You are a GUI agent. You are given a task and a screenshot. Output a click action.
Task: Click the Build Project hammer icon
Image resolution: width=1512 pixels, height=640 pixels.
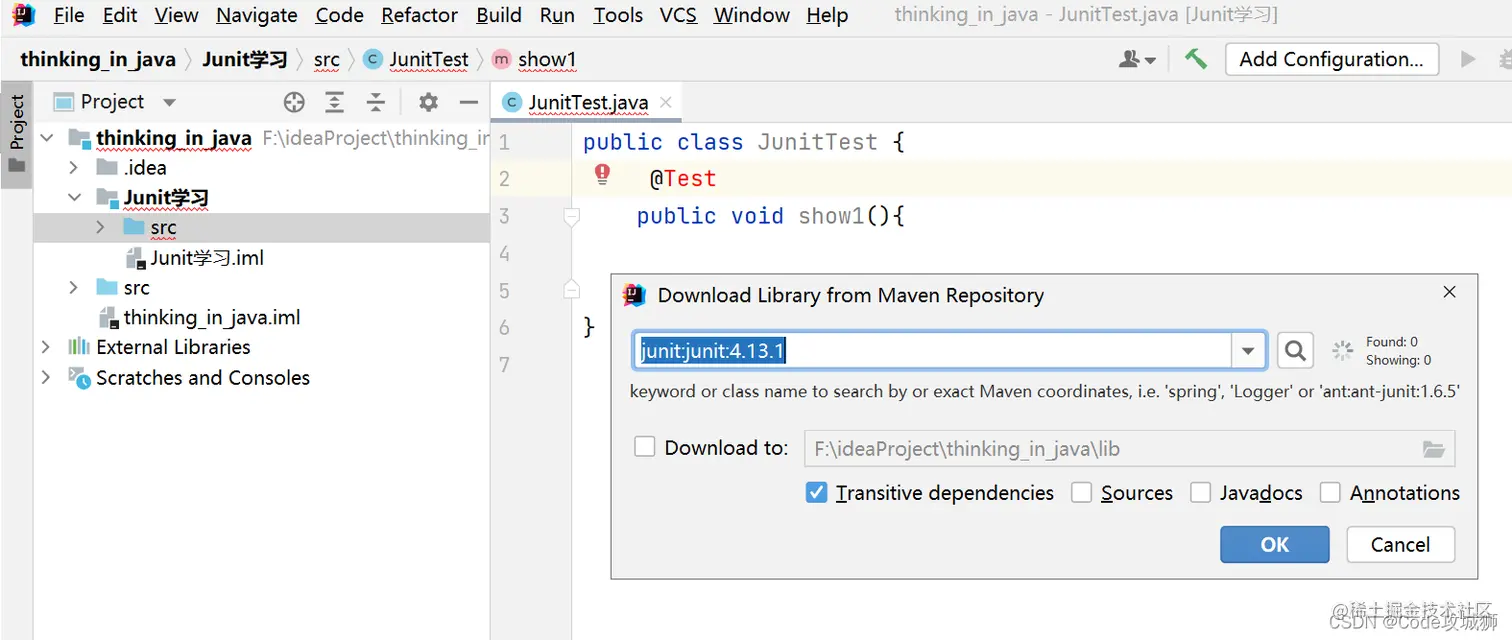tap(1196, 59)
